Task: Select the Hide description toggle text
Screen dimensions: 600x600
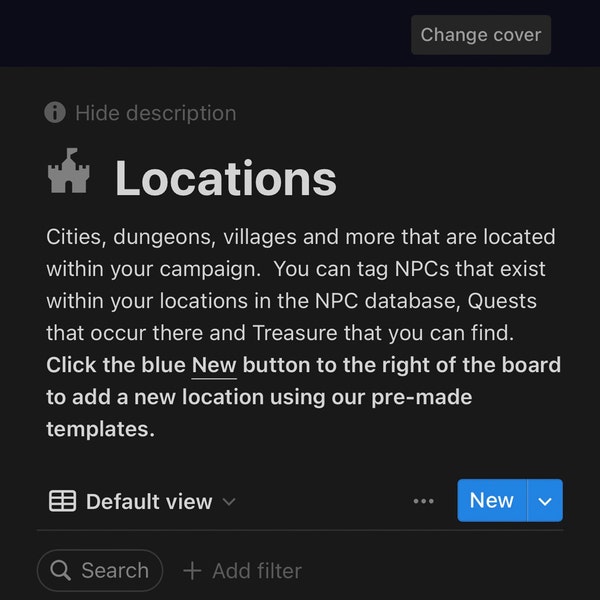Action: (155, 113)
